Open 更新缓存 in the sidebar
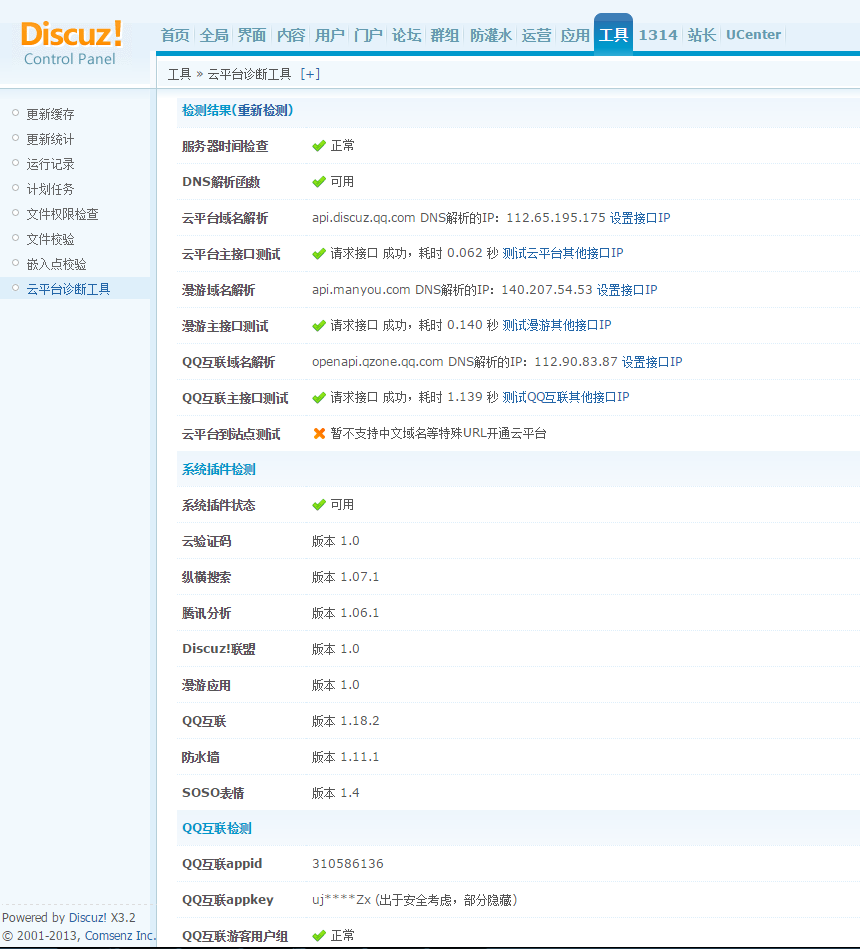Image resolution: width=860 pixels, height=949 pixels. pos(50,114)
